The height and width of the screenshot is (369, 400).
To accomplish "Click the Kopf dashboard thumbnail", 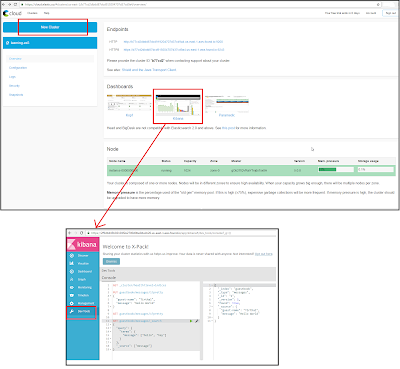I will [x=129, y=103].
